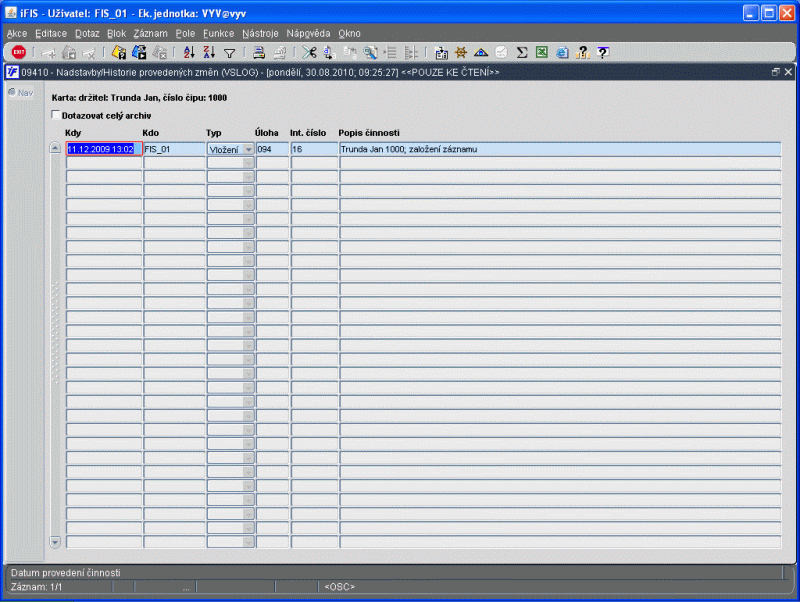This screenshot has height=602, width=800.
Task: Select the Kdy field 11.12.2009 13:02
Action: [104, 149]
